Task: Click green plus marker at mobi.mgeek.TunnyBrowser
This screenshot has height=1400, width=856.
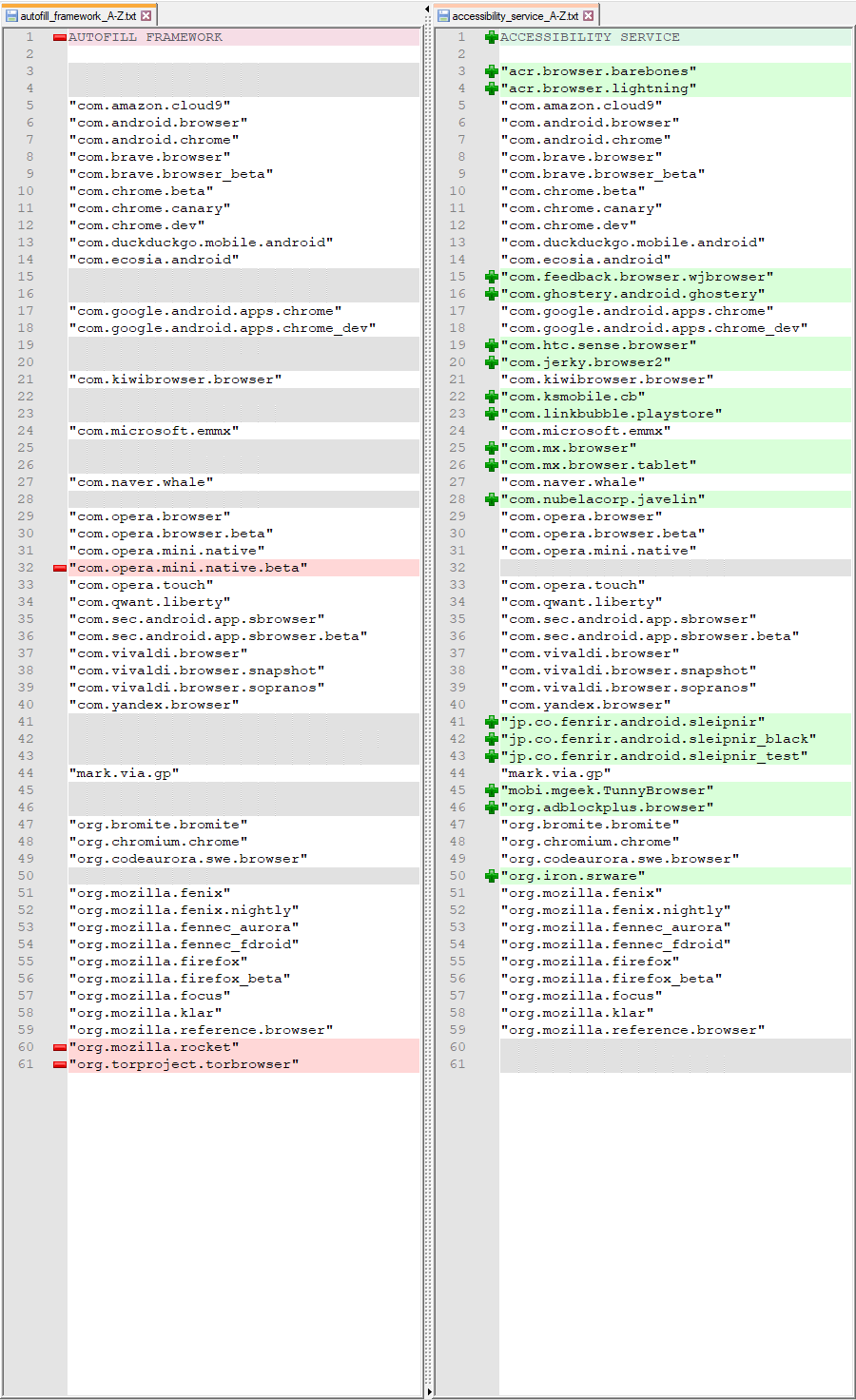Action: [x=491, y=790]
